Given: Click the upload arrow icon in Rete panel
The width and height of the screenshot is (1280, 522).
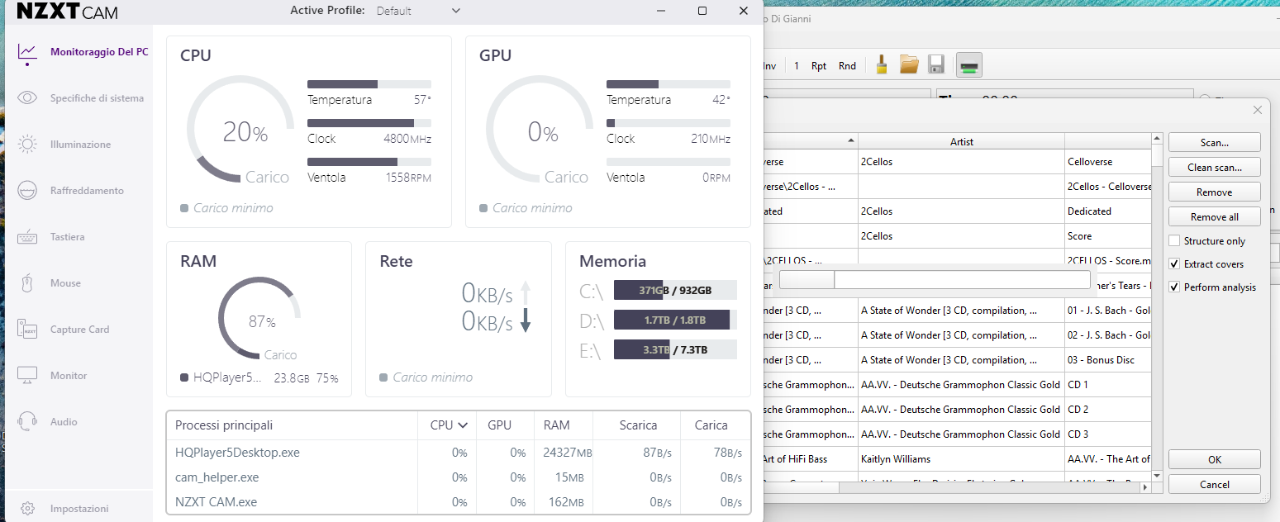Looking at the screenshot, I should coord(526,292).
